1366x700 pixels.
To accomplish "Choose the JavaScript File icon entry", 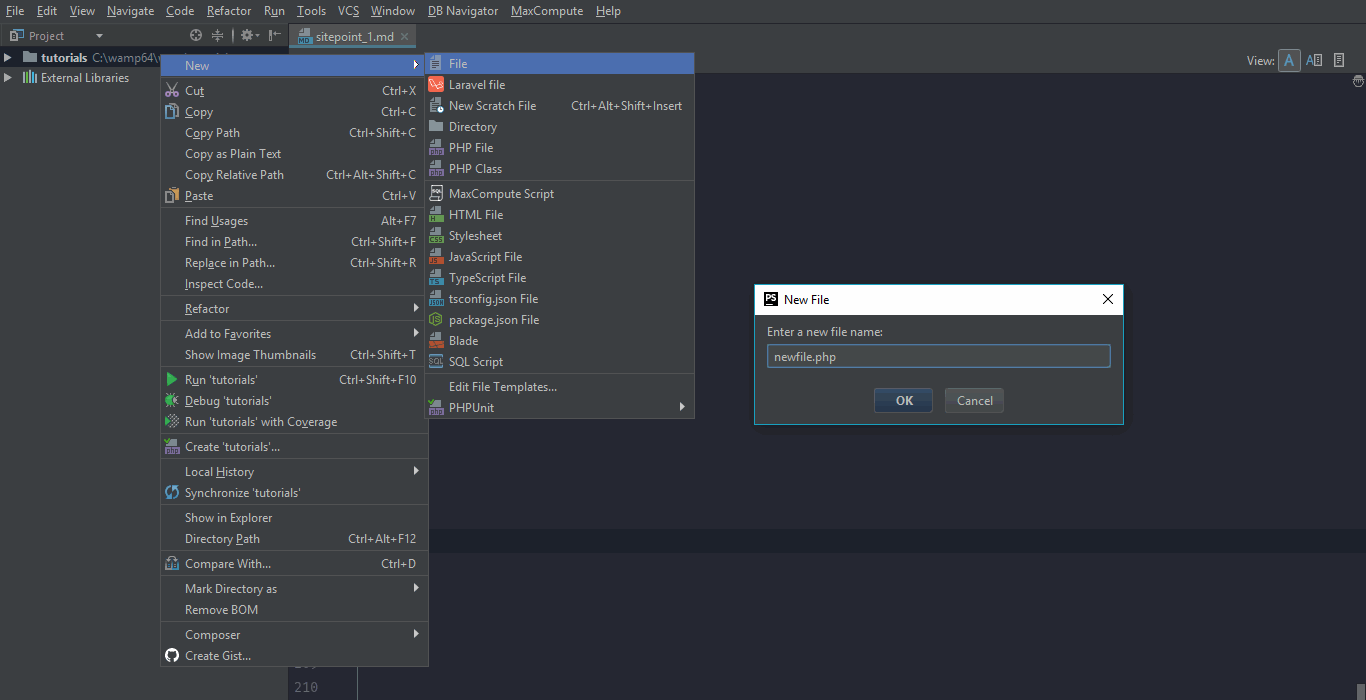I will click(x=436, y=257).
